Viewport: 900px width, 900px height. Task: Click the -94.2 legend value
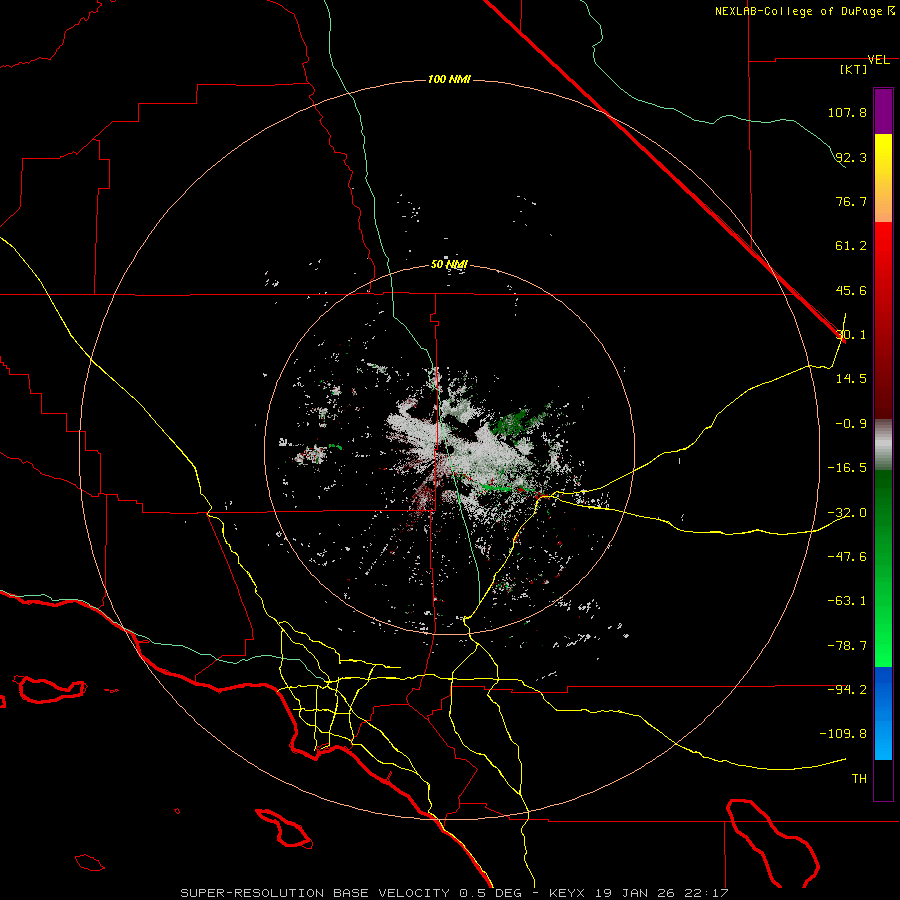847,690
